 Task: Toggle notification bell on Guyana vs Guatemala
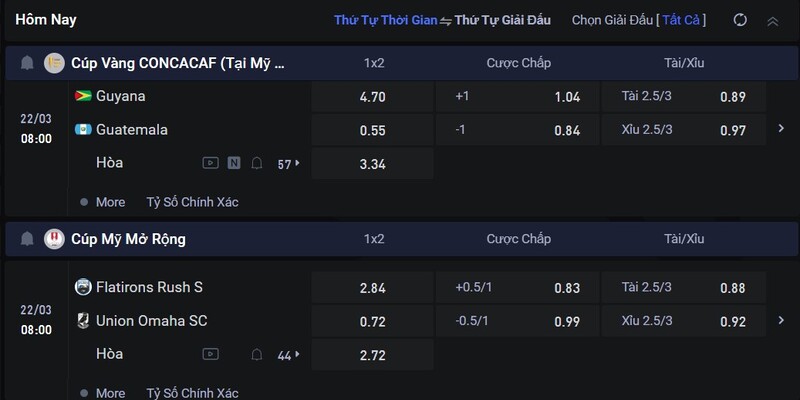click(x=257, y=163)
